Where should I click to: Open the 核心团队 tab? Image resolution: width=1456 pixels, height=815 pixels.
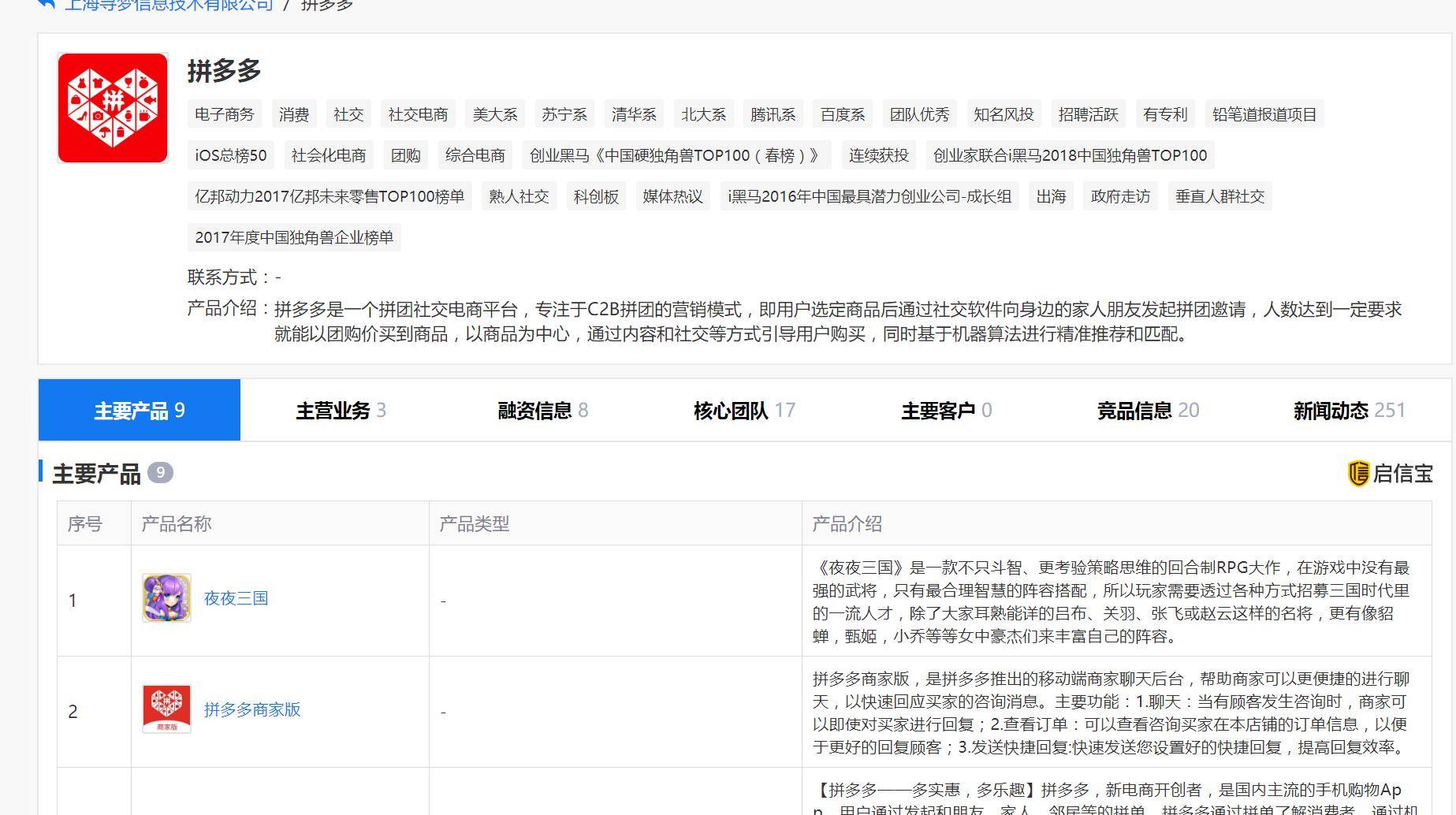(744, 411)
